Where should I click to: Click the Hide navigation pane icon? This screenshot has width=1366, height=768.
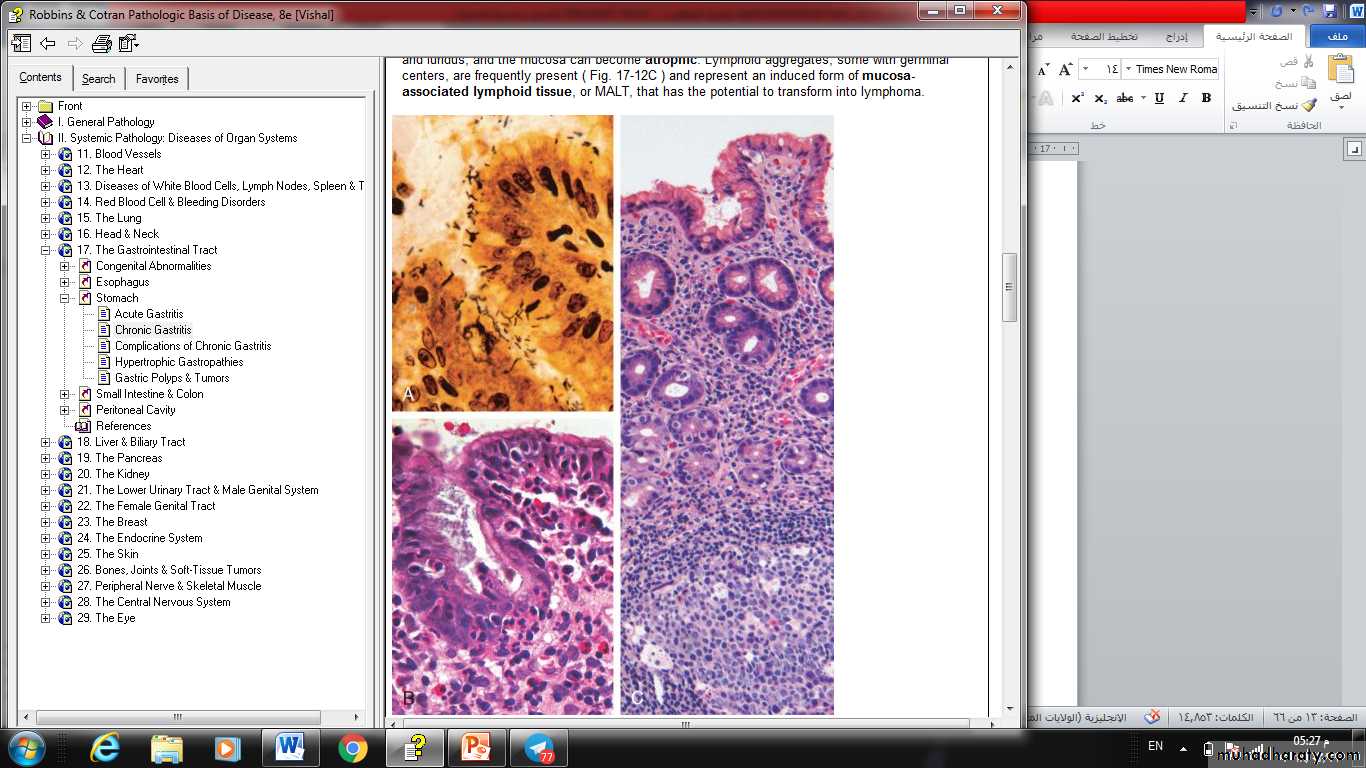pyautogui.click(x=21, y=43)
